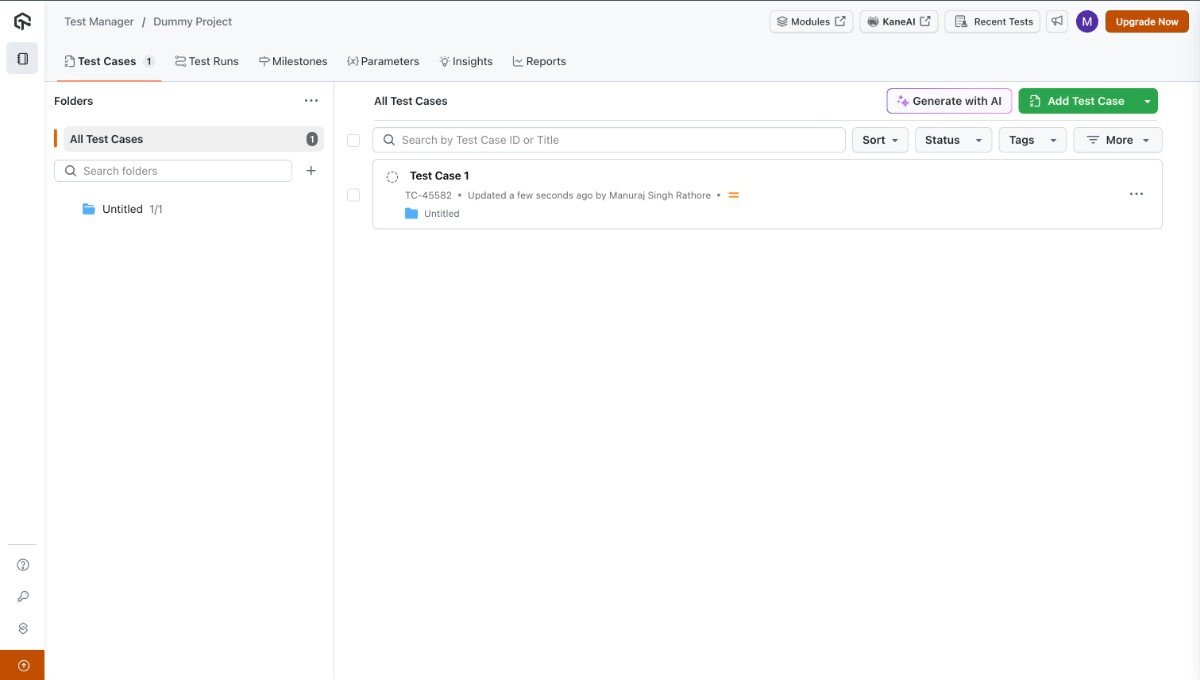Screen dimensions: 1200x680
Task: Click the plus icon to add folder
Action: coord(311,171)
